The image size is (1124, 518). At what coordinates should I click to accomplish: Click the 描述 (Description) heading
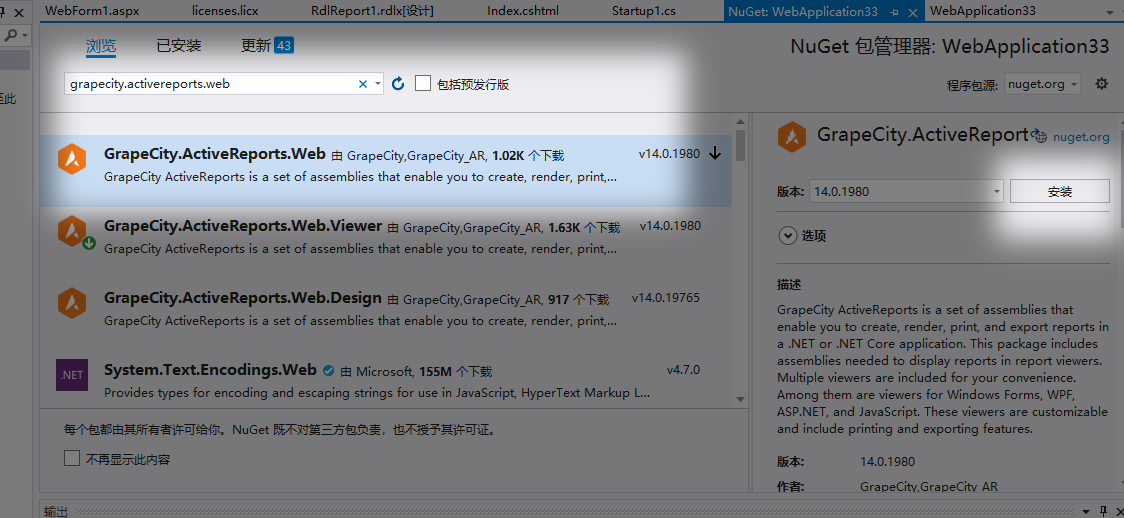789,284
